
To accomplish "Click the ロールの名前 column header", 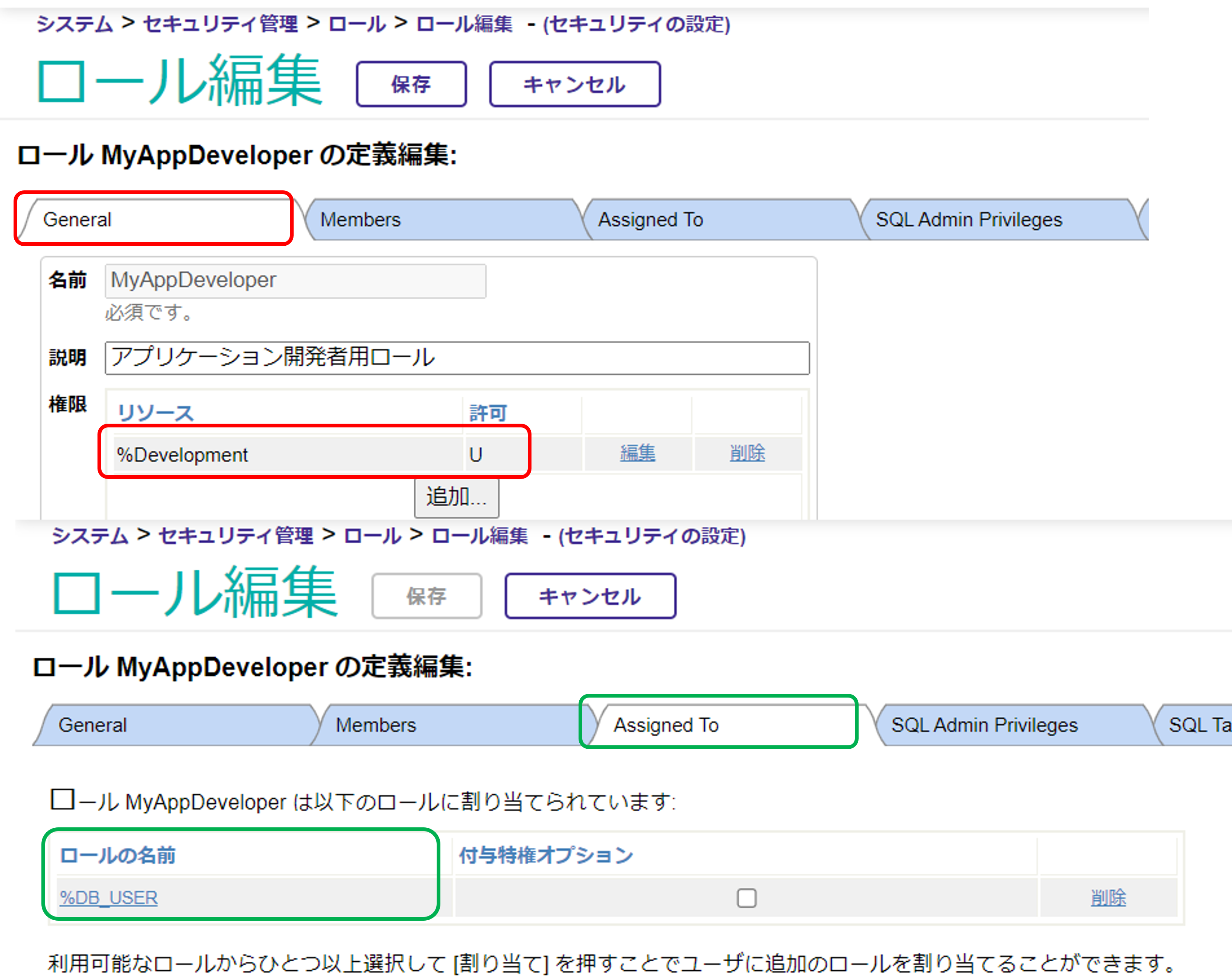I will coord(118,856).
